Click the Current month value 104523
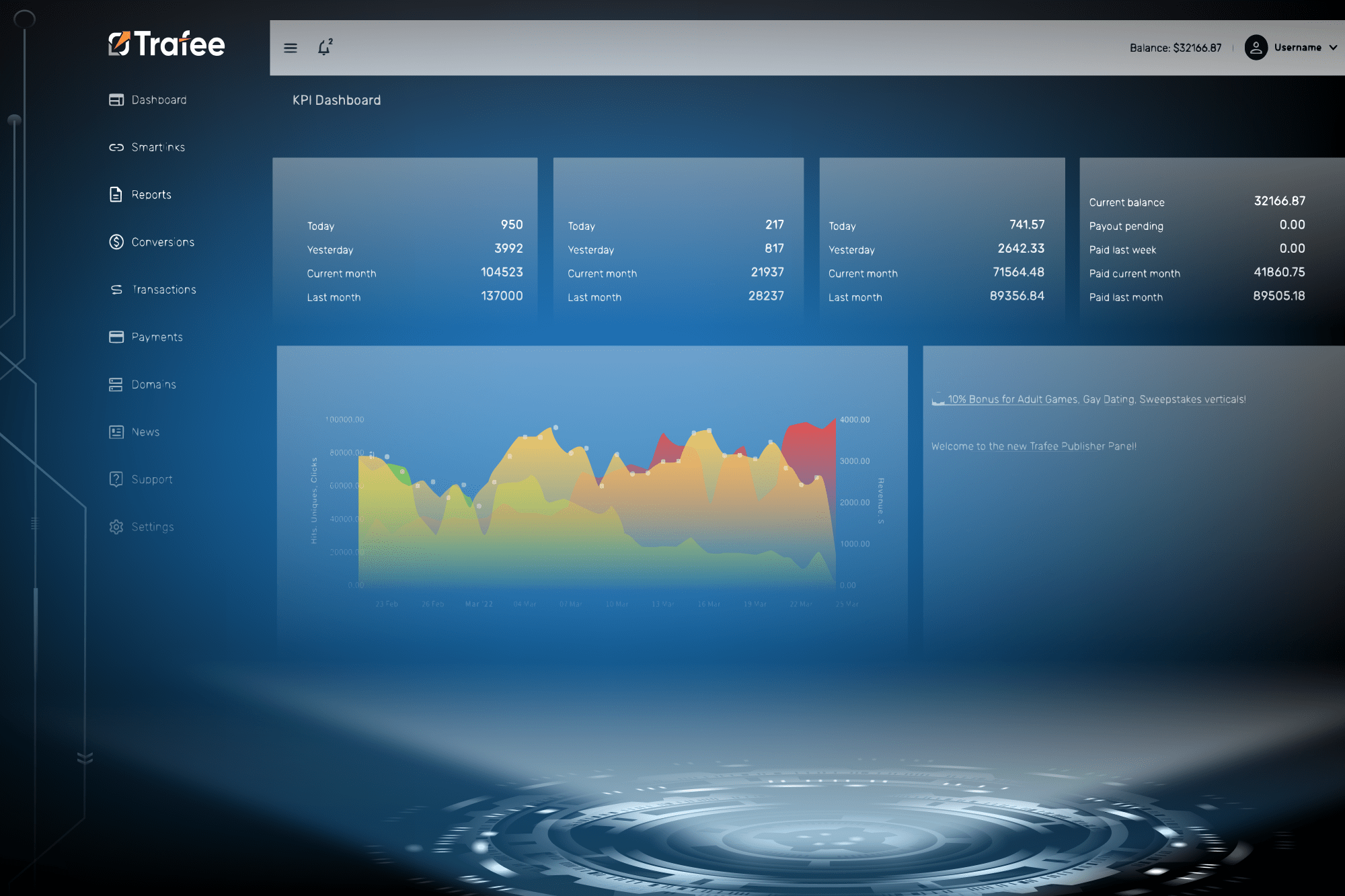Viewport: 1345px width, 896px height. coord(502,272)
